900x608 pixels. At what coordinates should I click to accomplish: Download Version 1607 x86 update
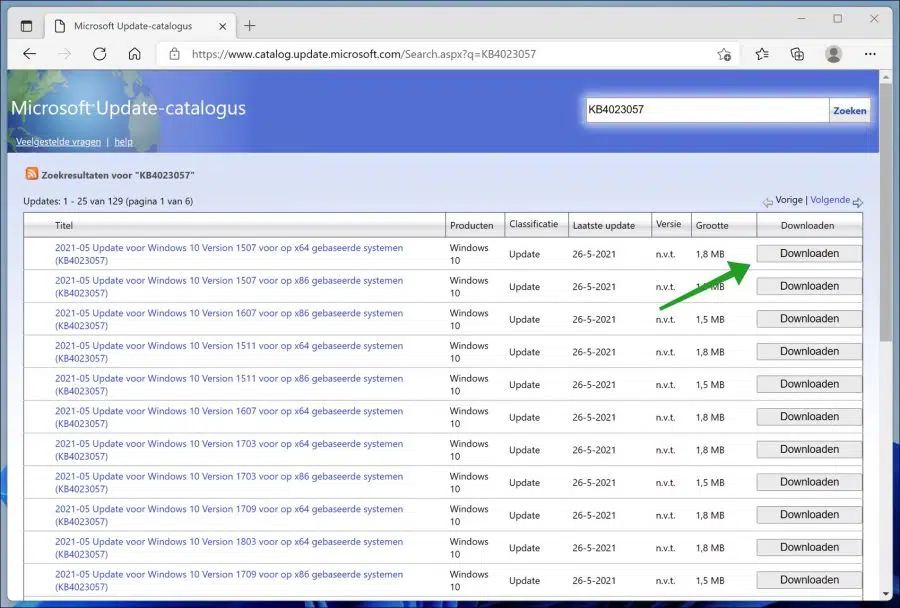809,319
